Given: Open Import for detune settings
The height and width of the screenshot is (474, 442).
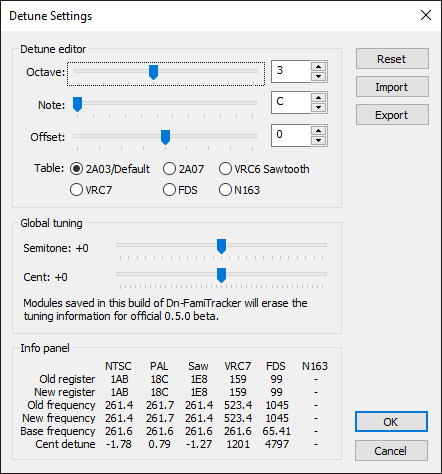Looking at the screenshot, I should 392,87.
